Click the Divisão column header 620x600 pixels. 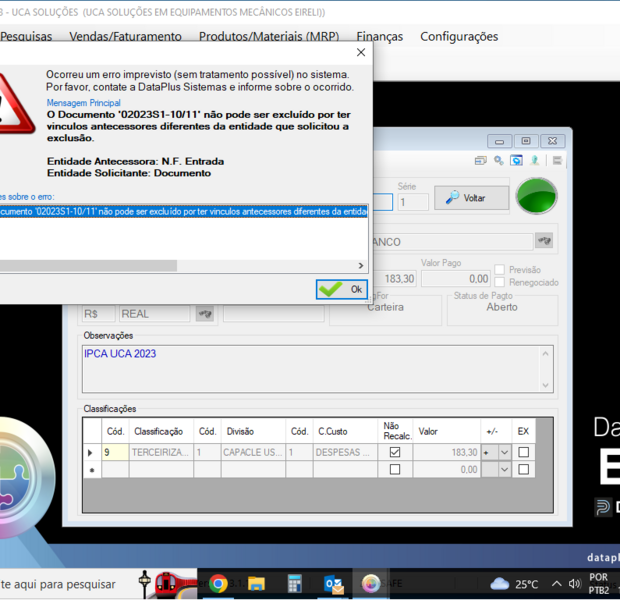(253, 431)
